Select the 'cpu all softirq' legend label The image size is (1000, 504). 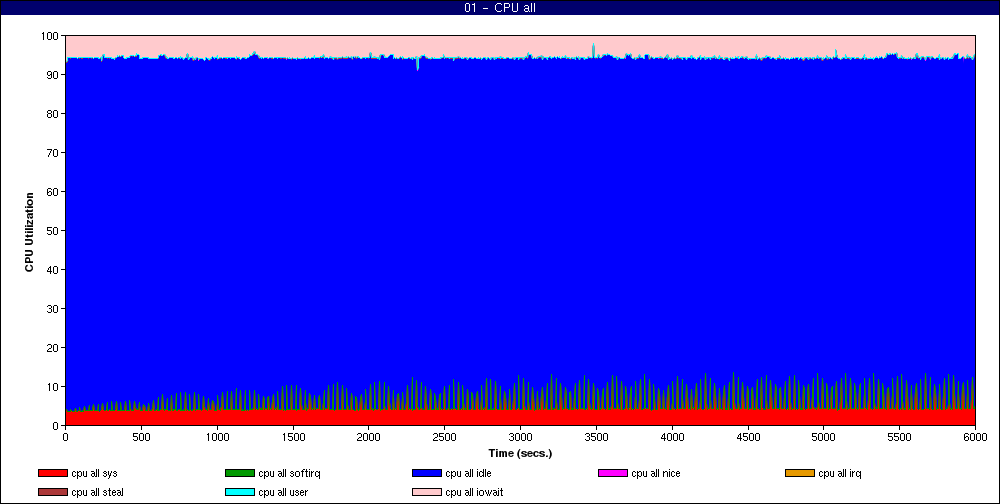click(x=290, y=473)
